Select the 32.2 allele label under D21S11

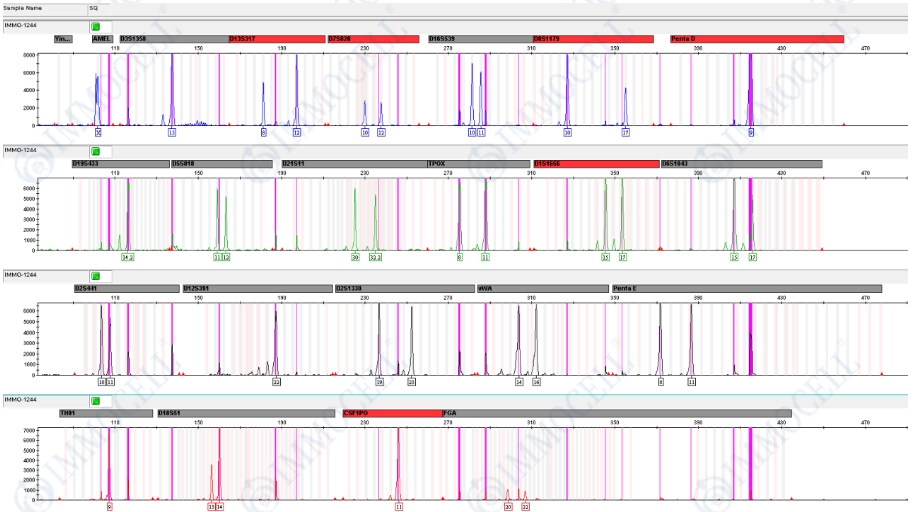point(376,257)
